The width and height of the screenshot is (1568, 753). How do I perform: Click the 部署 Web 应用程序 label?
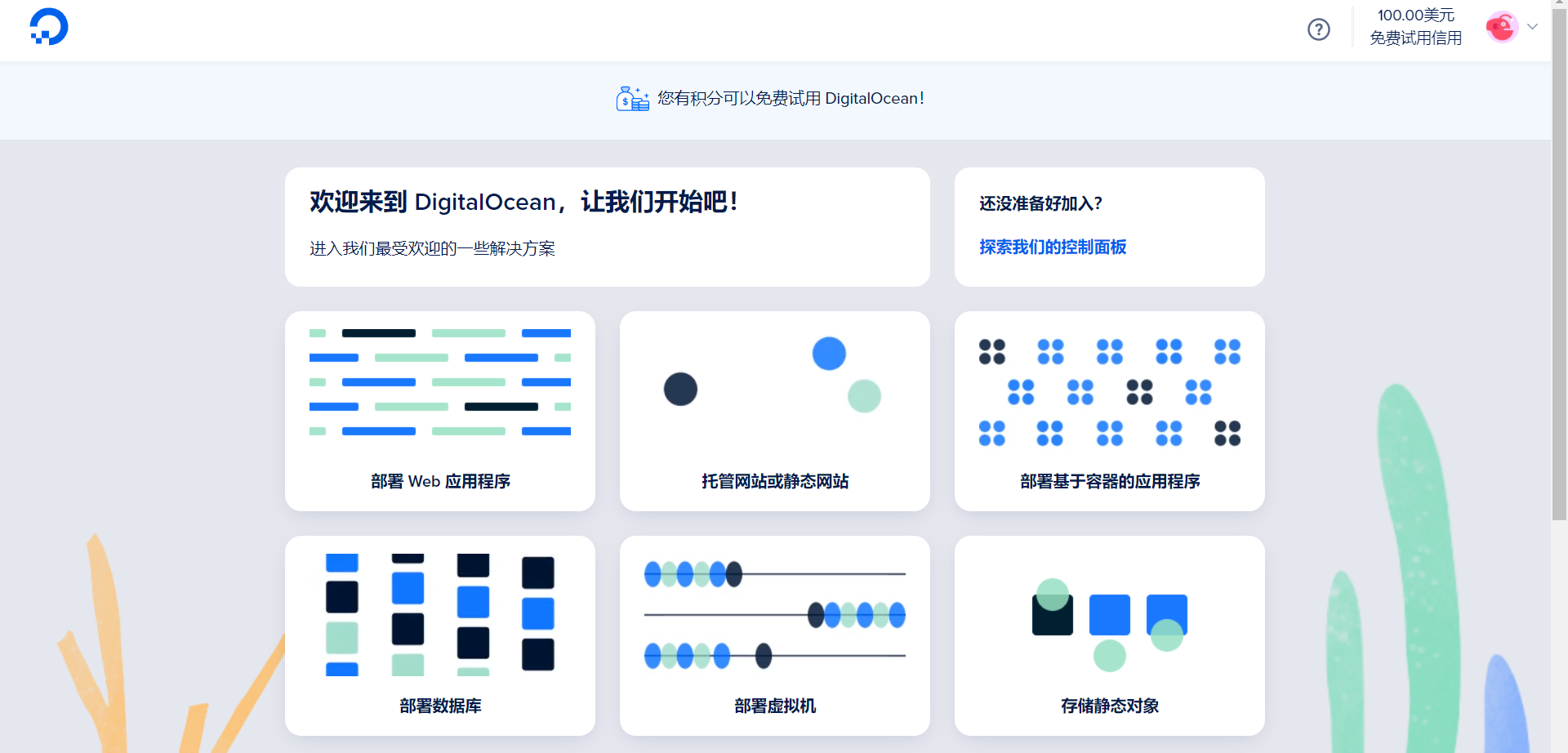[x=439, y=481]
